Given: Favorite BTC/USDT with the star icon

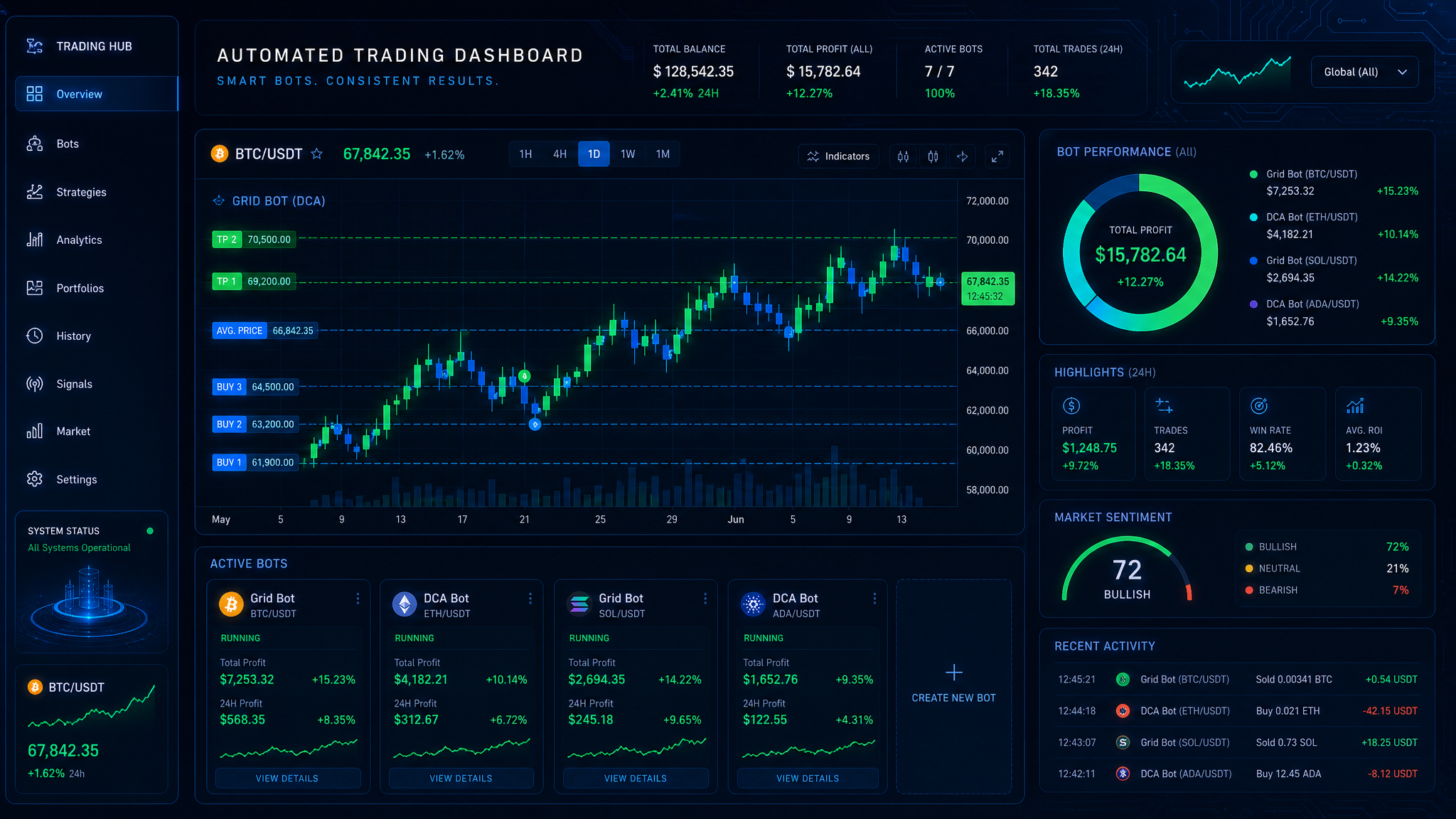Looking at the screenshot, I should click(x=317, y=154).
